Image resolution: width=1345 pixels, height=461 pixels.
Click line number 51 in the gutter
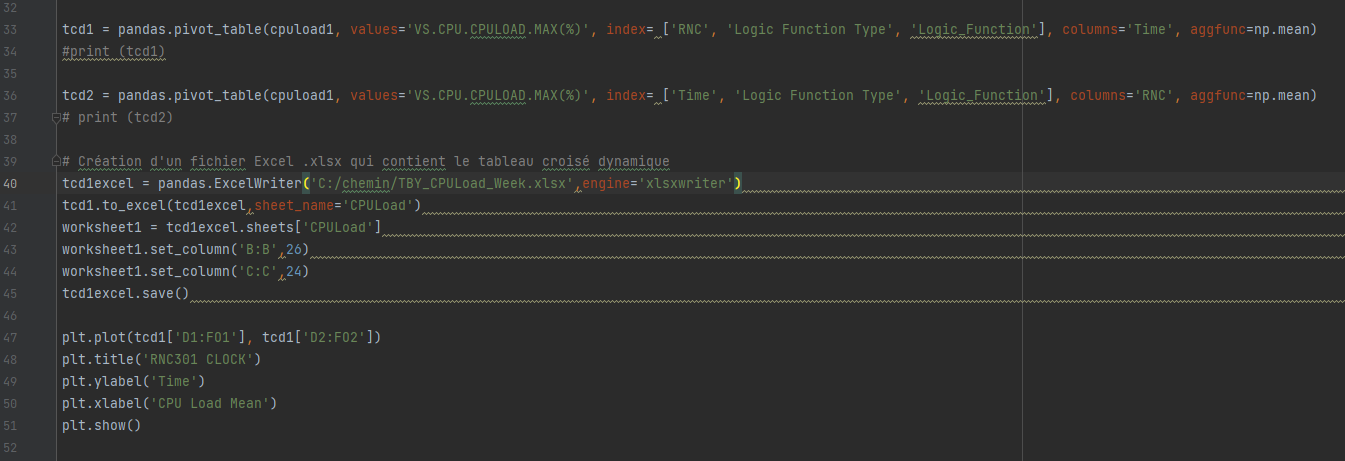(x=10, y=425)
